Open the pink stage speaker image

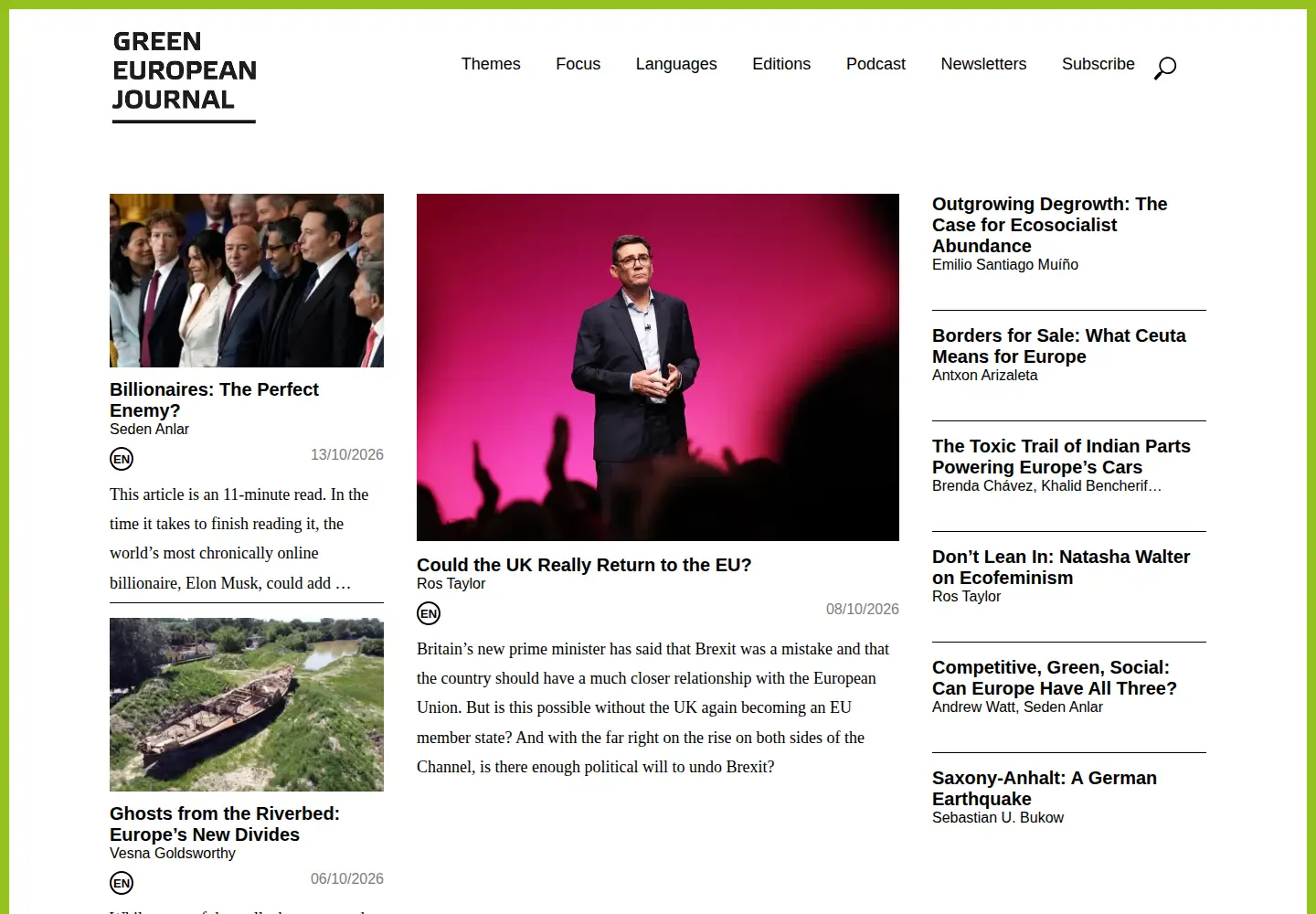coord(658,367)
